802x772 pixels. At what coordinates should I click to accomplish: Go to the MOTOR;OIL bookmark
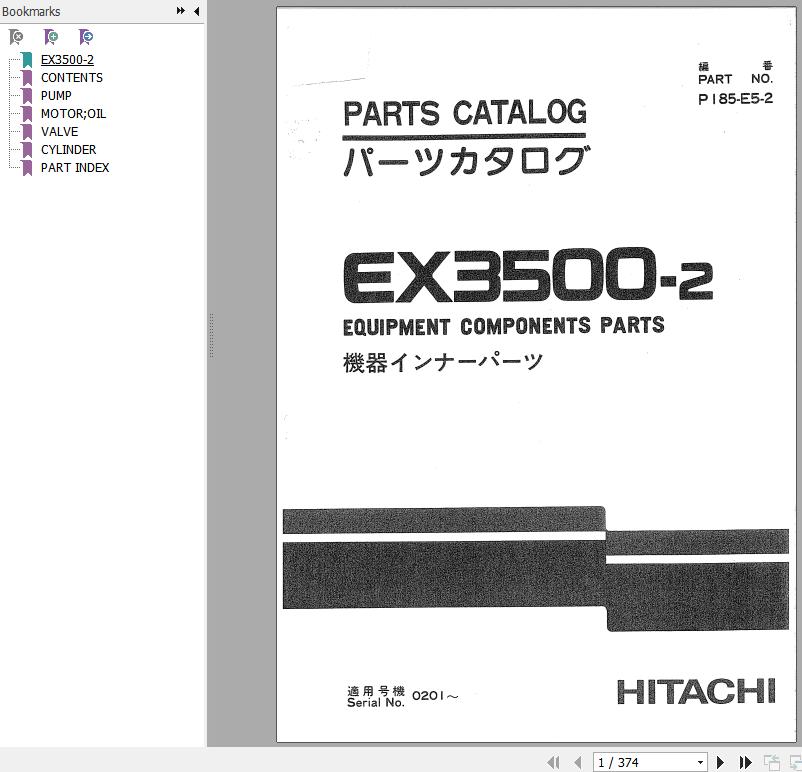pyautogui.click(x=73, y=114)
